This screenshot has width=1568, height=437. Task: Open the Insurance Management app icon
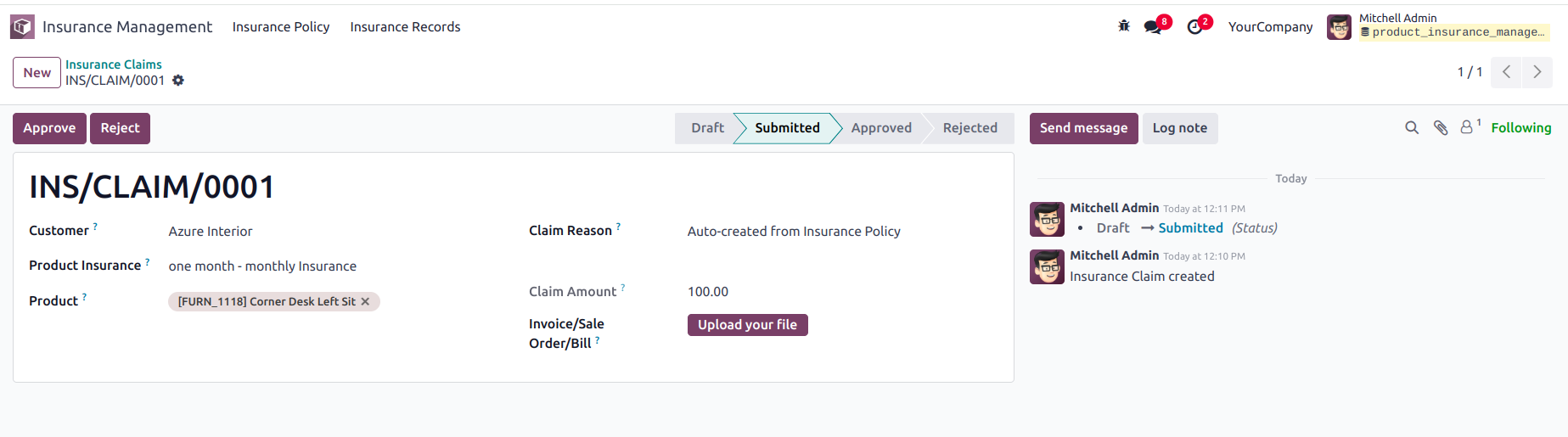(22, 27)
